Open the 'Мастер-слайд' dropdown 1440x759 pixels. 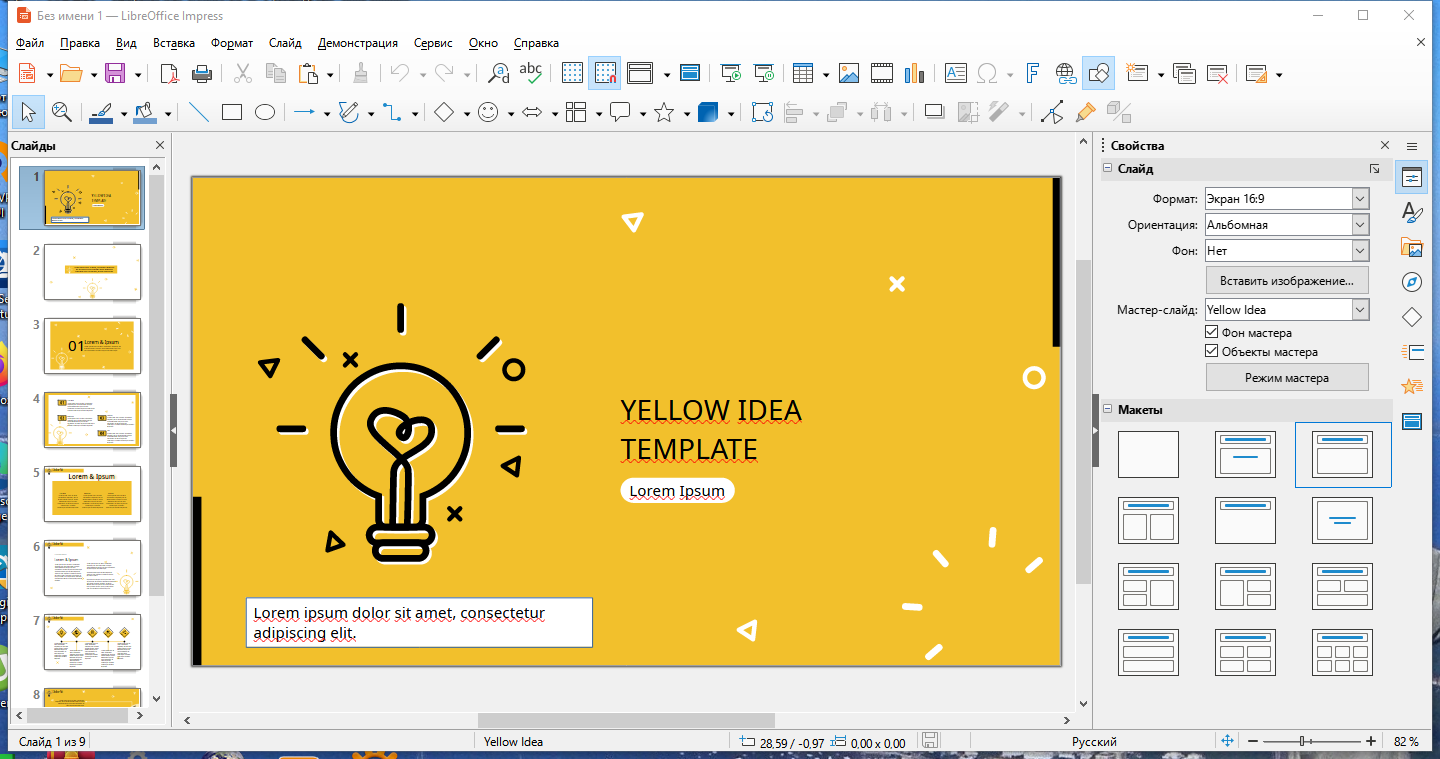tap(1286, 310)
